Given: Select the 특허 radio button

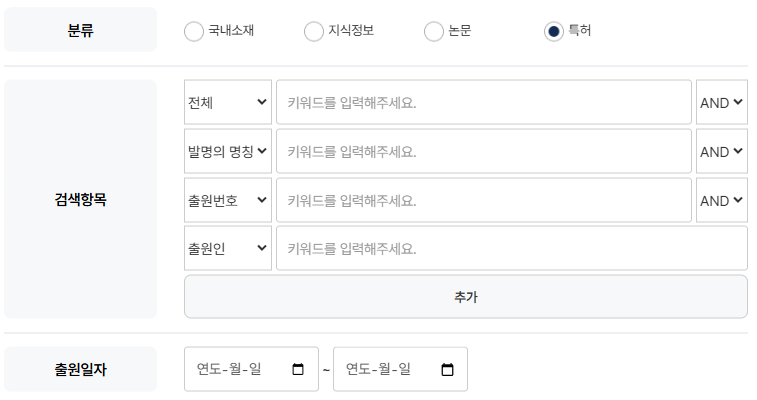Looking at the screenshot, I should 553,31.
